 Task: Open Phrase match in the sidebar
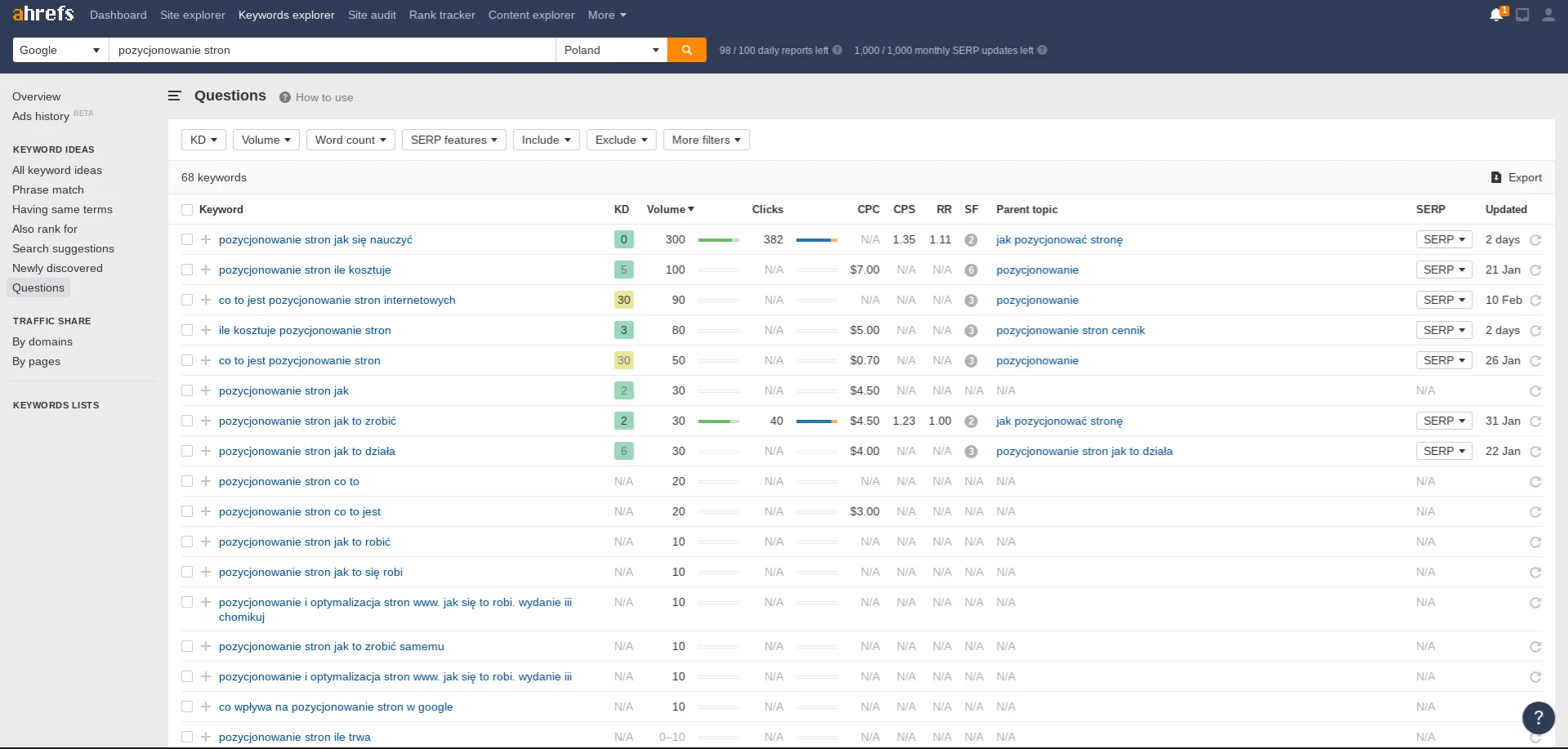click(48, 189)
